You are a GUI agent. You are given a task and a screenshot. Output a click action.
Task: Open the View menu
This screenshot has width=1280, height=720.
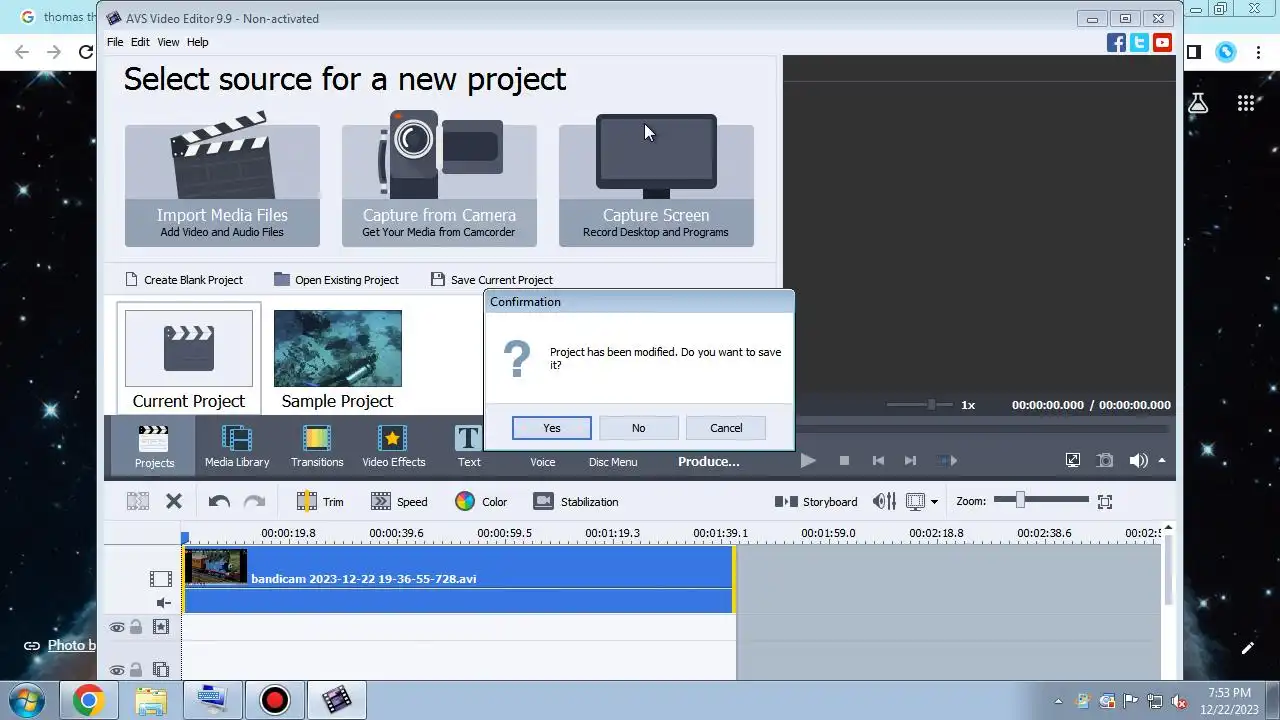(x=168, y=42)
